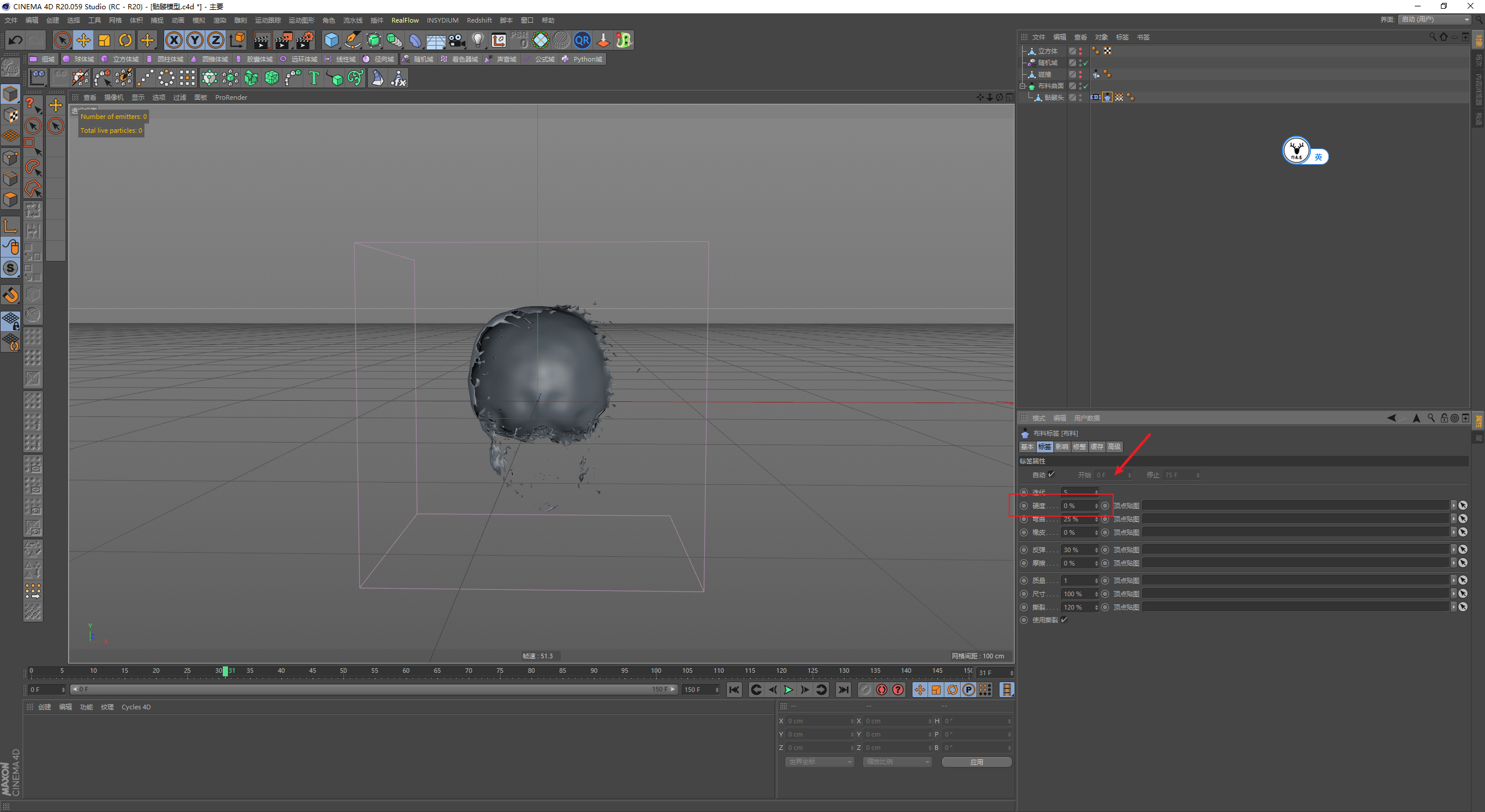Add a camera object
Image resolution: width=1485 pixels, height=812 pixels.
tap(457, 40)
